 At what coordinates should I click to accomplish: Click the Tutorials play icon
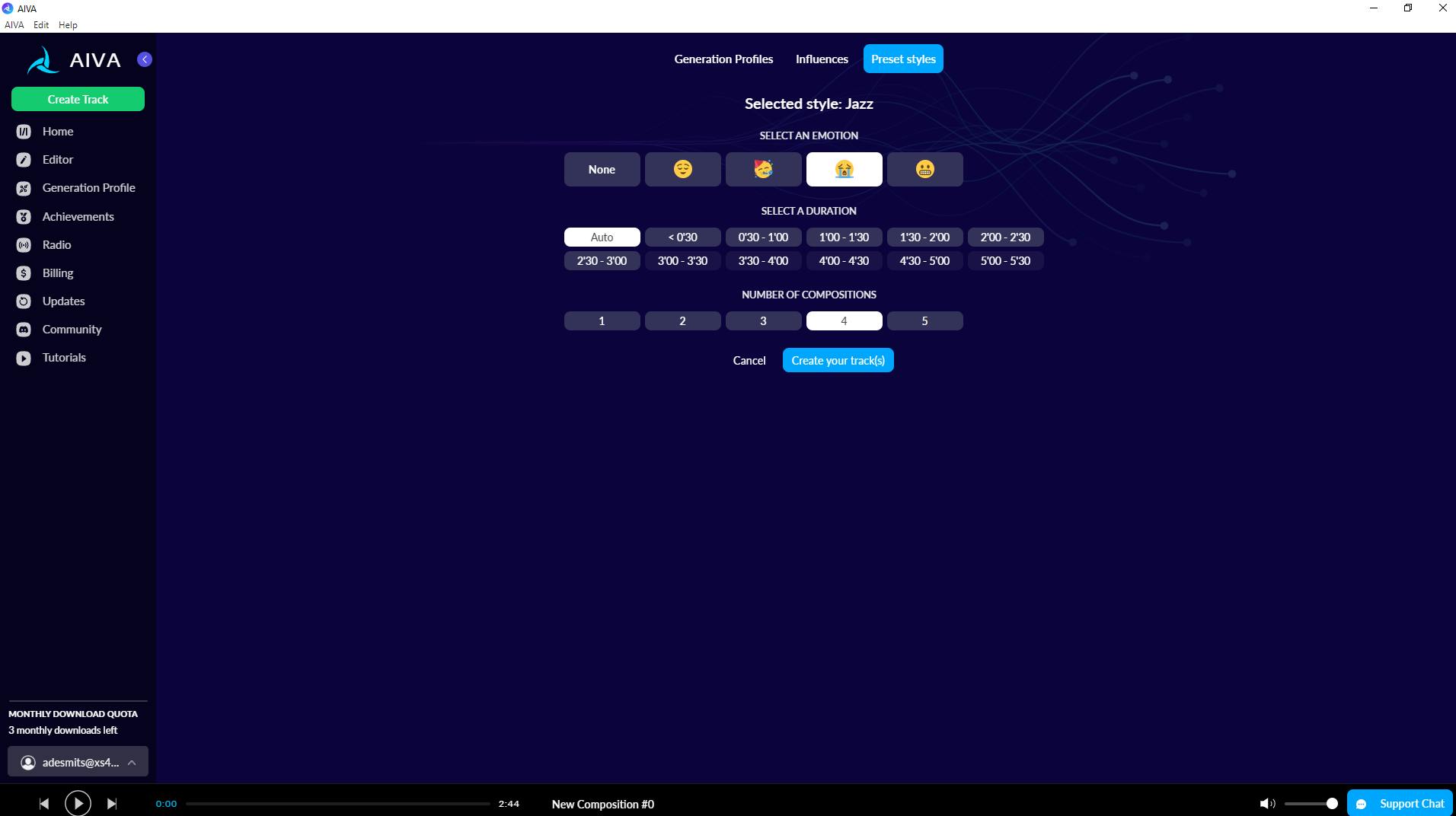(24, 358)
